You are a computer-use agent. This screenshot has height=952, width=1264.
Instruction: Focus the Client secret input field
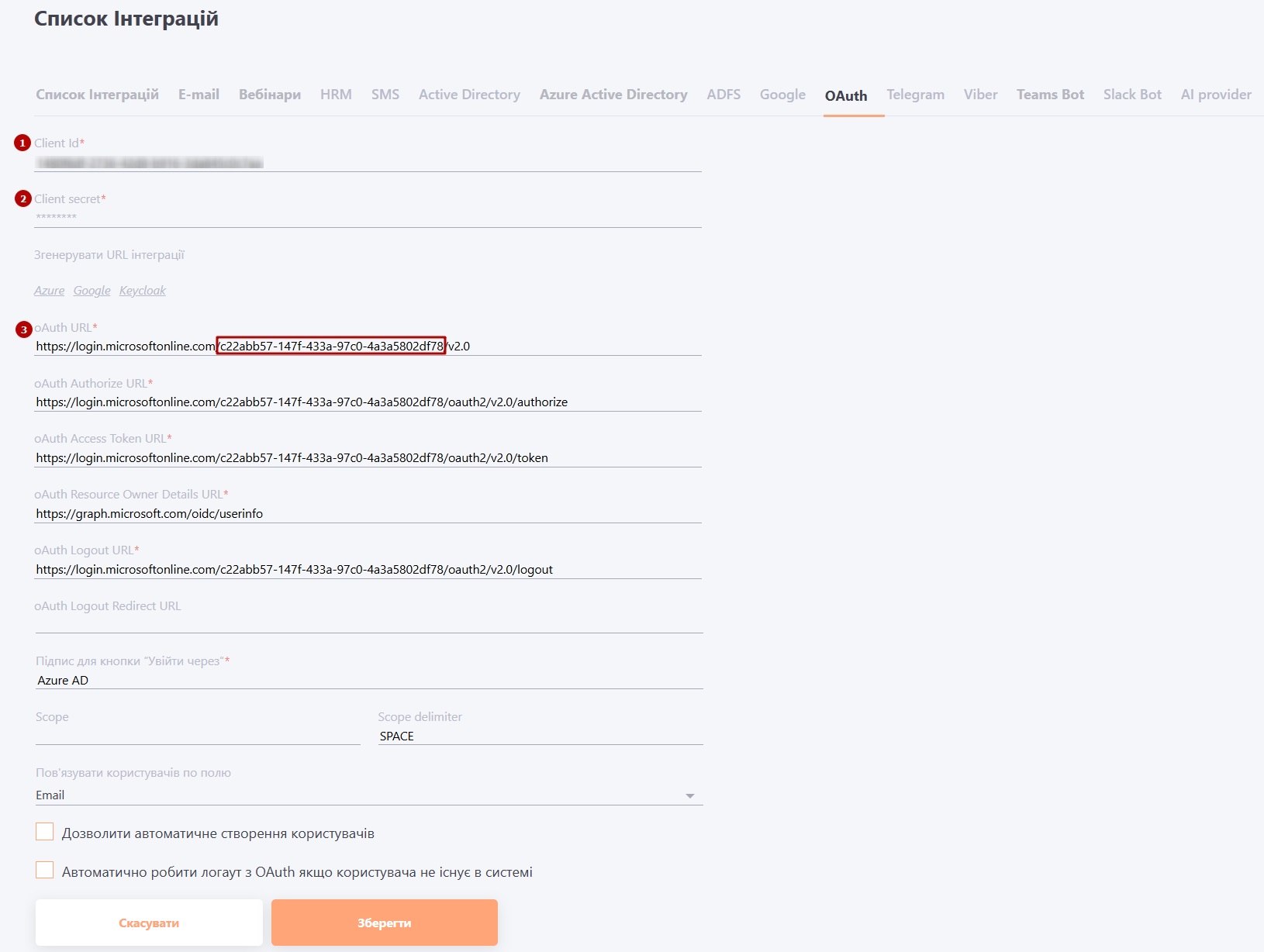(368, 217)
